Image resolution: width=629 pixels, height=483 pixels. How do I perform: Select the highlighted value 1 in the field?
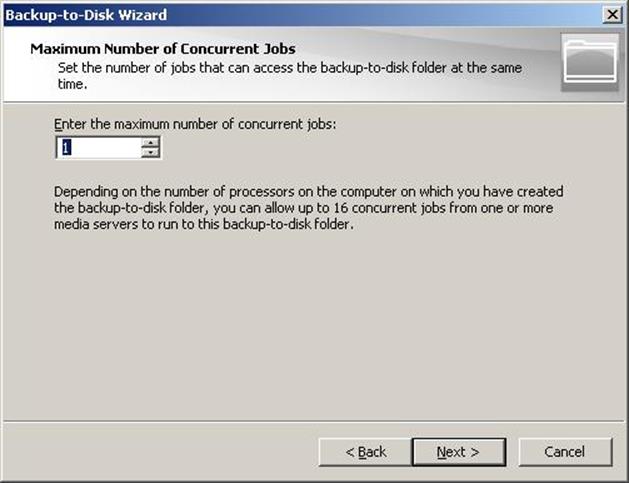(67, 147)
